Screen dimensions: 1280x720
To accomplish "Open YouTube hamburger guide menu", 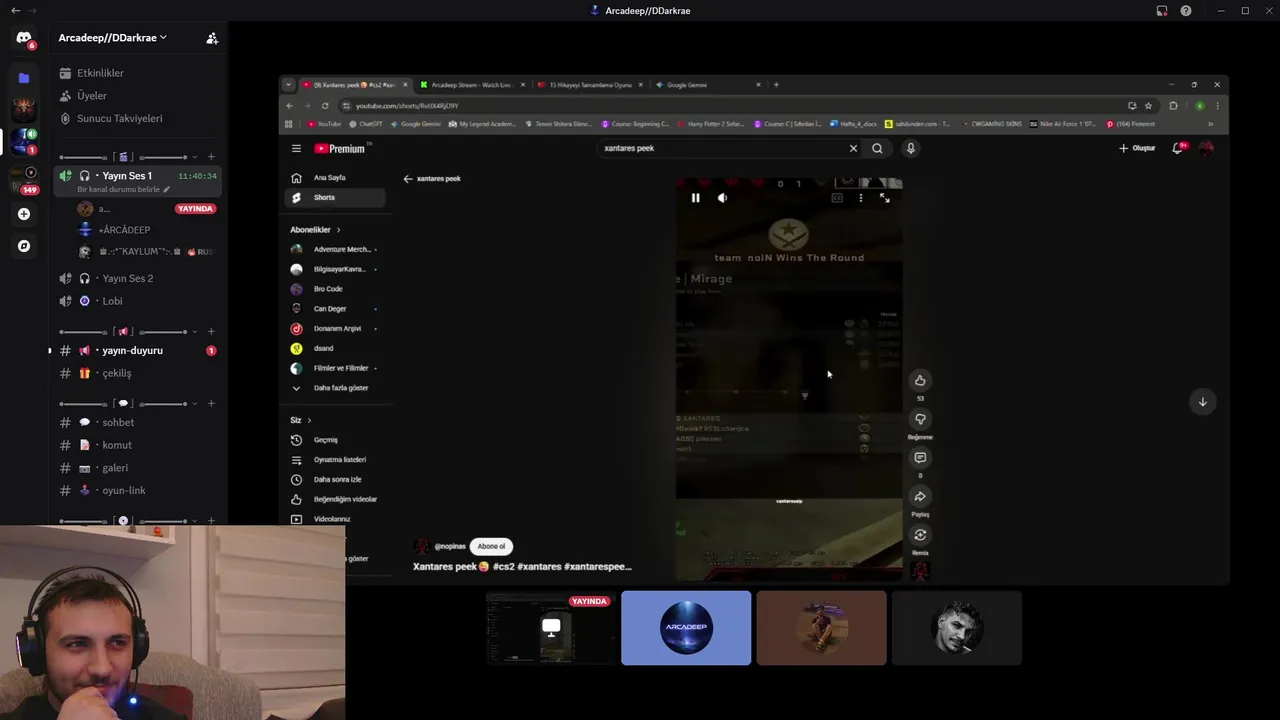I will [x=296, y=148].
